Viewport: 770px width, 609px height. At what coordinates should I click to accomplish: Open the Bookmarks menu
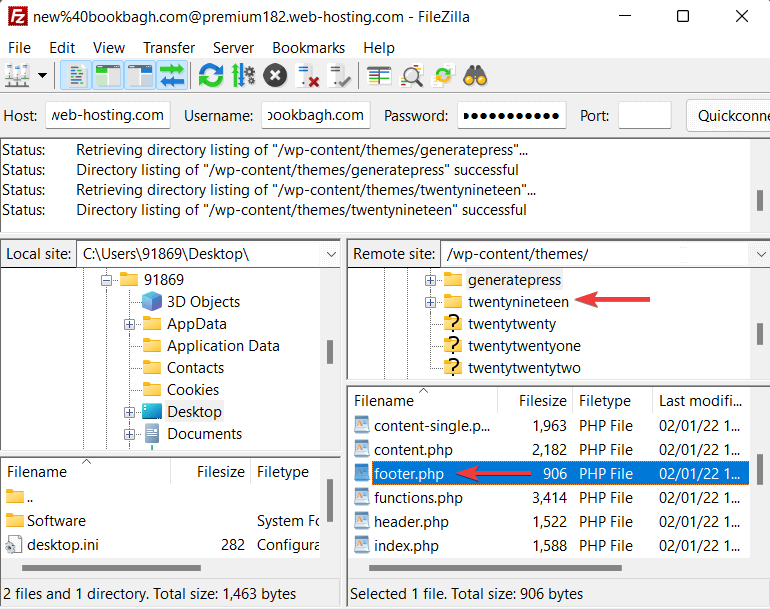tap(308, 48)
